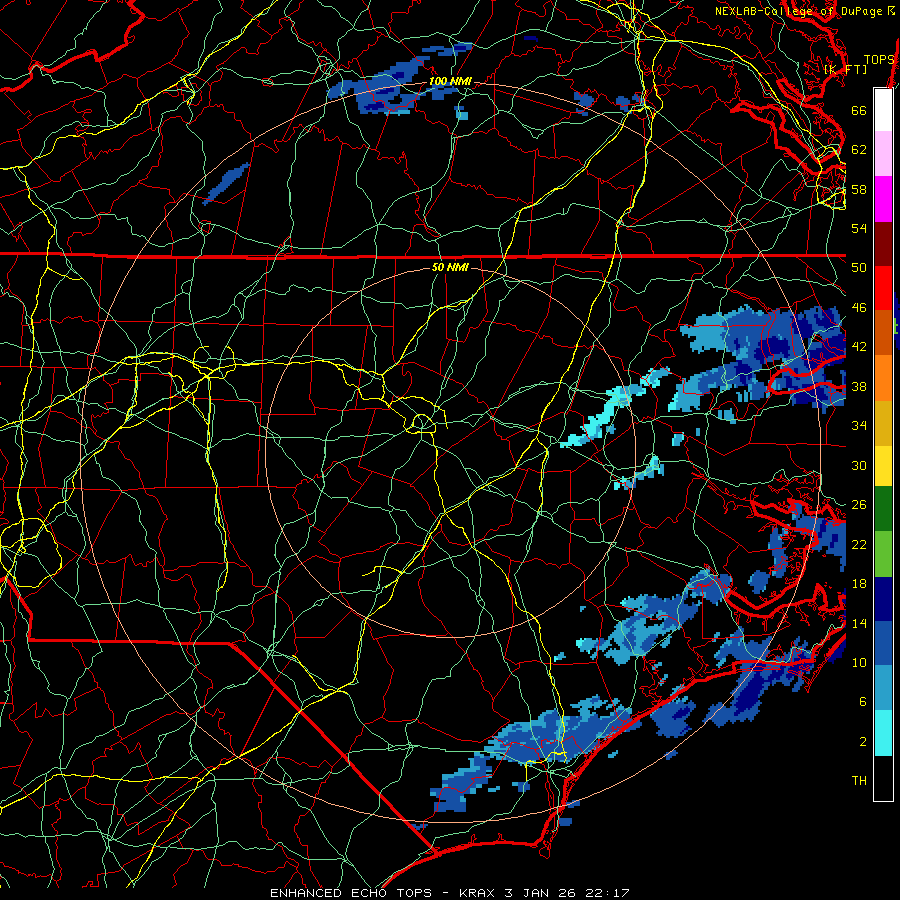
Task: Click the 14 legend value
Action: [859, 623]
